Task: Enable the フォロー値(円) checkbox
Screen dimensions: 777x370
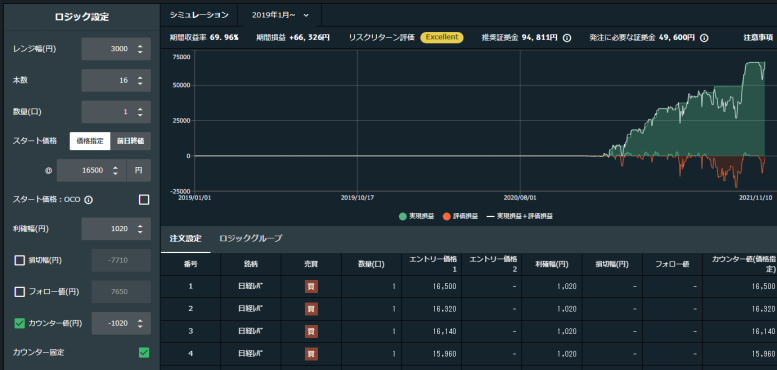Action: click(x=19, y=292)
